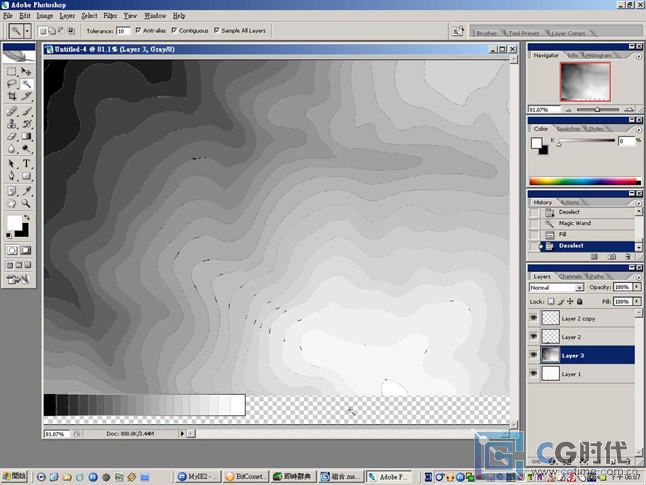This screenshot has height=485, width=646.
Task: Switch to the Swatches tab
Action: [569, 129]
